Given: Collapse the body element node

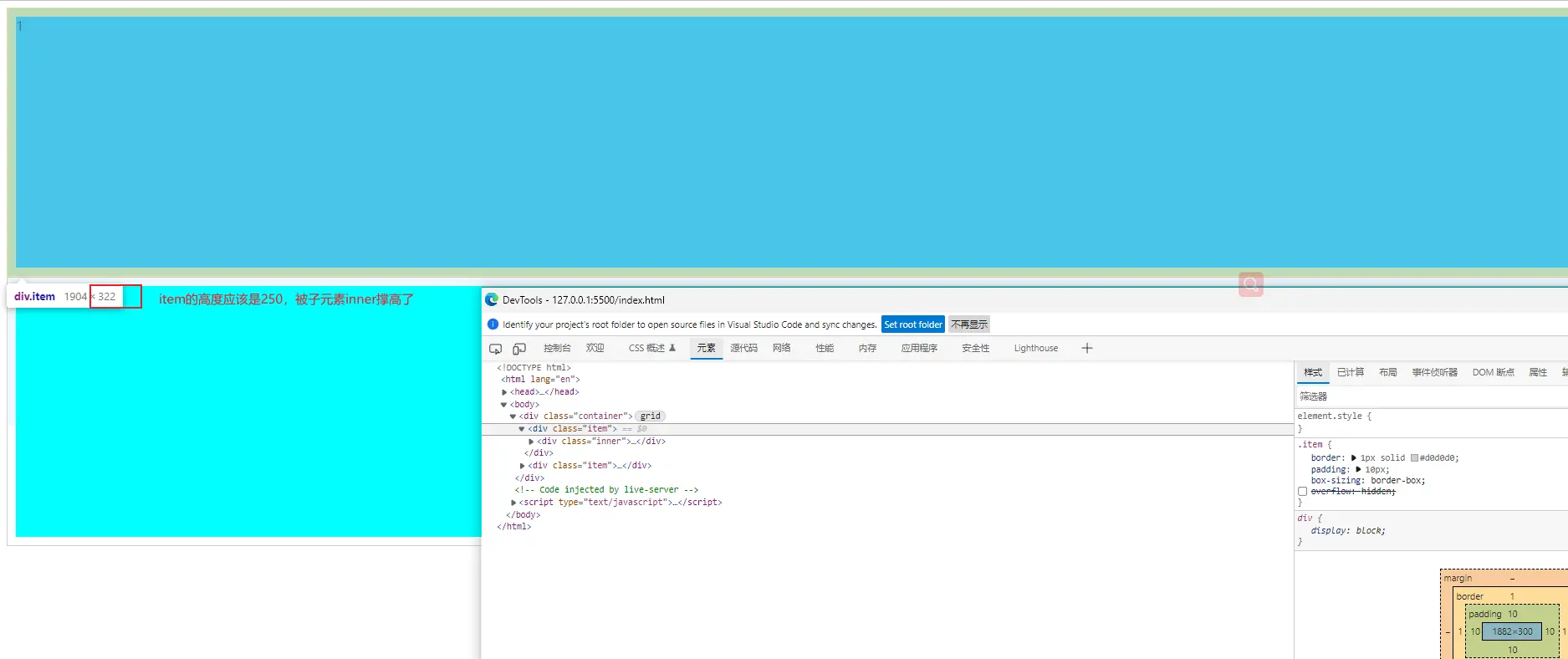Looking at the screenshot, I should pyautogui.click(x=503, y=405).
